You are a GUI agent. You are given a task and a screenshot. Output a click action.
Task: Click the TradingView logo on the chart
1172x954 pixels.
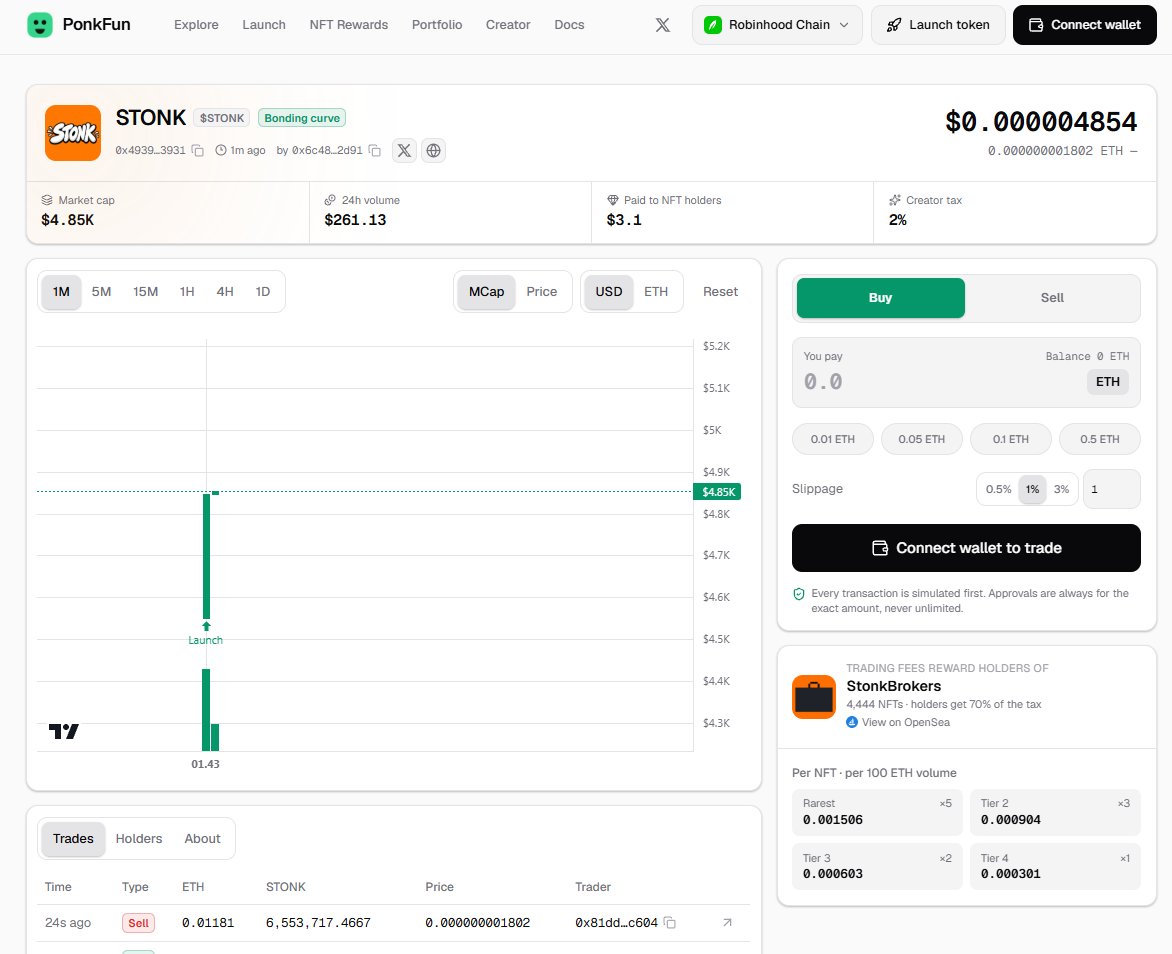click(x=64, y=731)
